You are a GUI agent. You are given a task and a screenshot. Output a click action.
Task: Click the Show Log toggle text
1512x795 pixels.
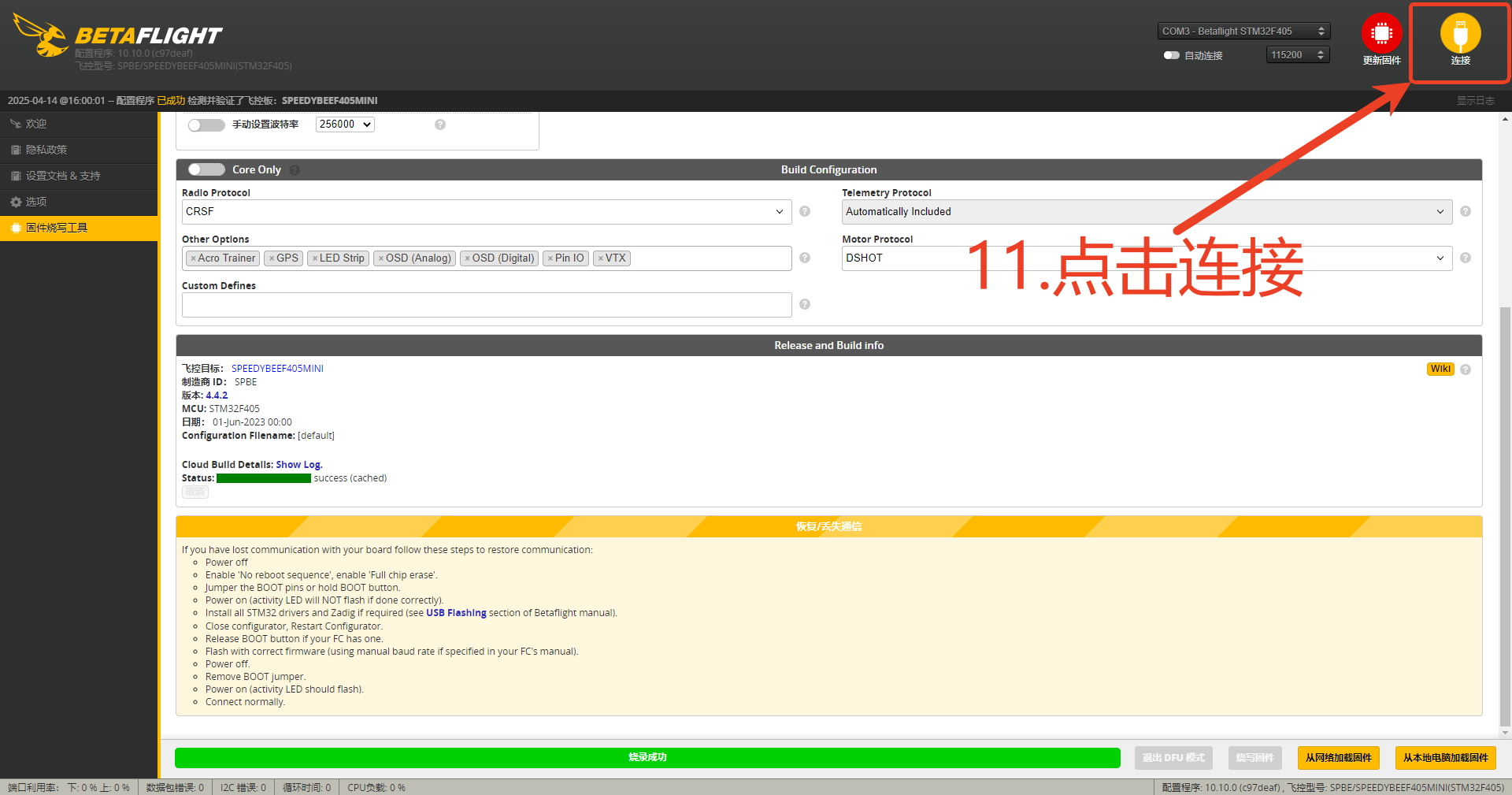click(x=1475, y=101)
